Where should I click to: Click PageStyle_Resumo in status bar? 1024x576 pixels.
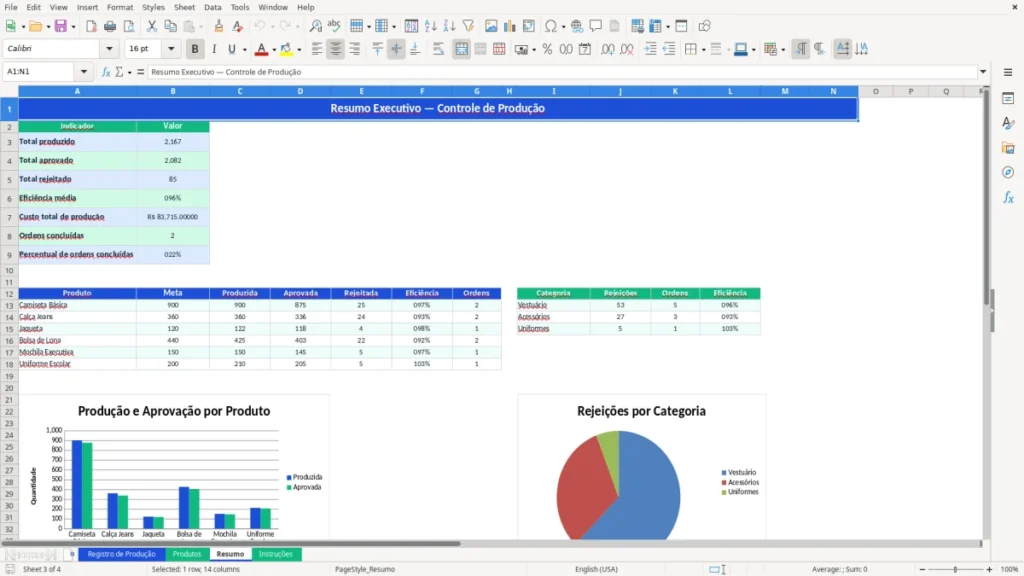click(x=365, y=569)
